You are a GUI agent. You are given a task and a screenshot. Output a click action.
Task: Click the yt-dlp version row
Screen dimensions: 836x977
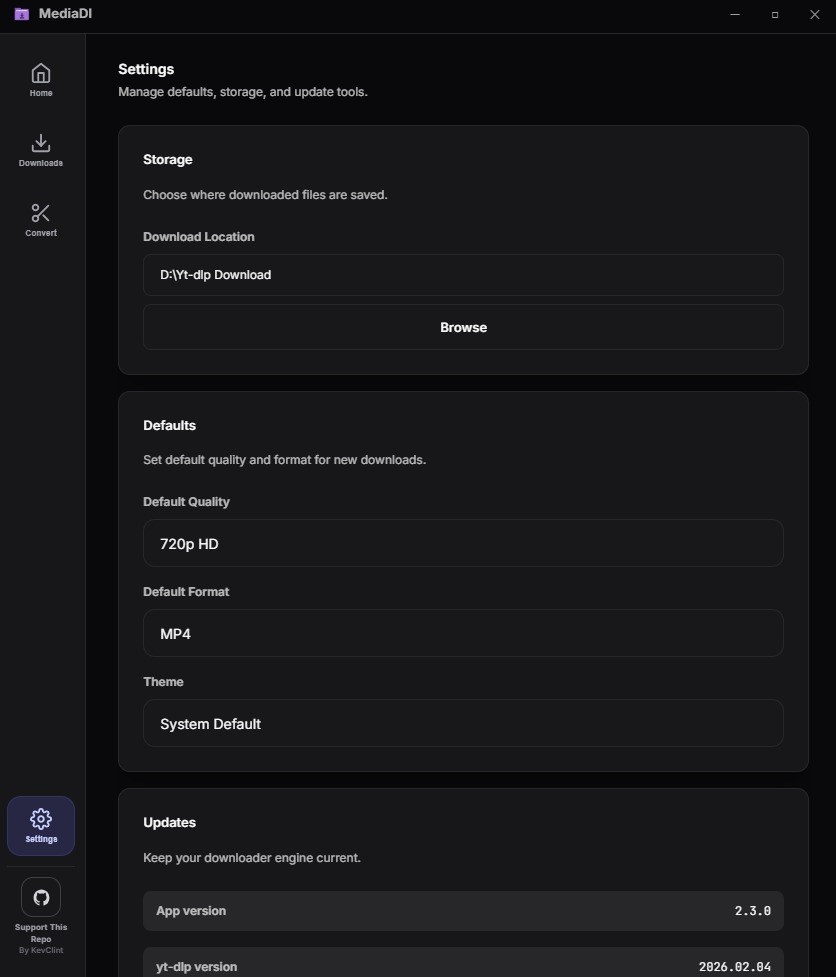click(x=463, y=965)
